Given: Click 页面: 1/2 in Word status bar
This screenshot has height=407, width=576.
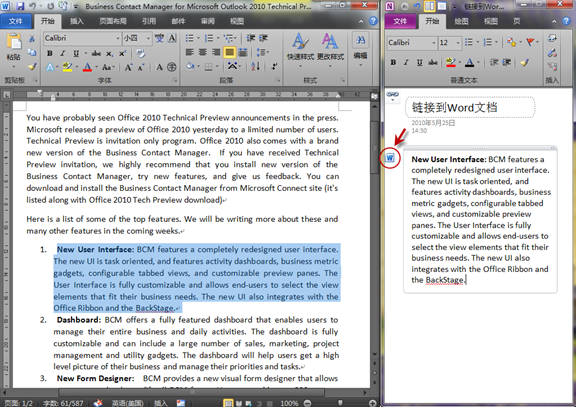Looking at the screenshot, I should pyautogui.click(x=19, y=403).
